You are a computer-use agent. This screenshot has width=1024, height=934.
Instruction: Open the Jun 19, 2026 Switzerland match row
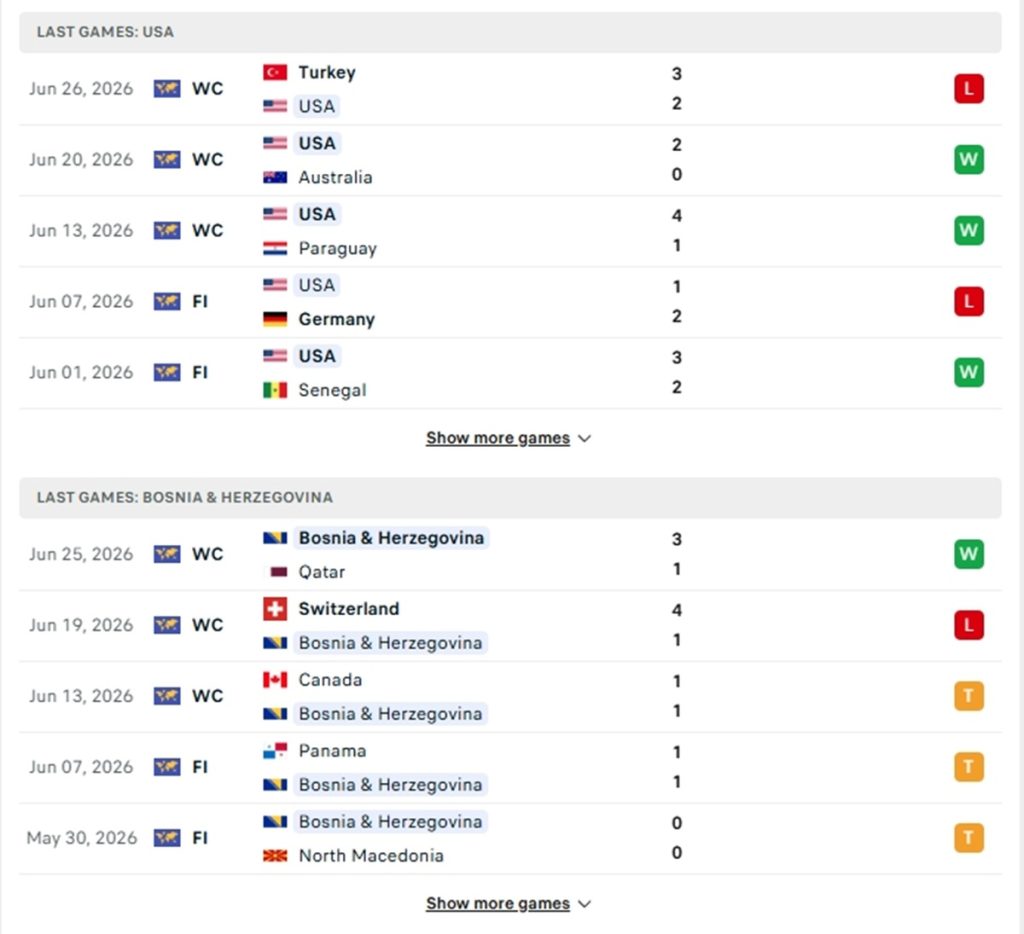(510, 626)
